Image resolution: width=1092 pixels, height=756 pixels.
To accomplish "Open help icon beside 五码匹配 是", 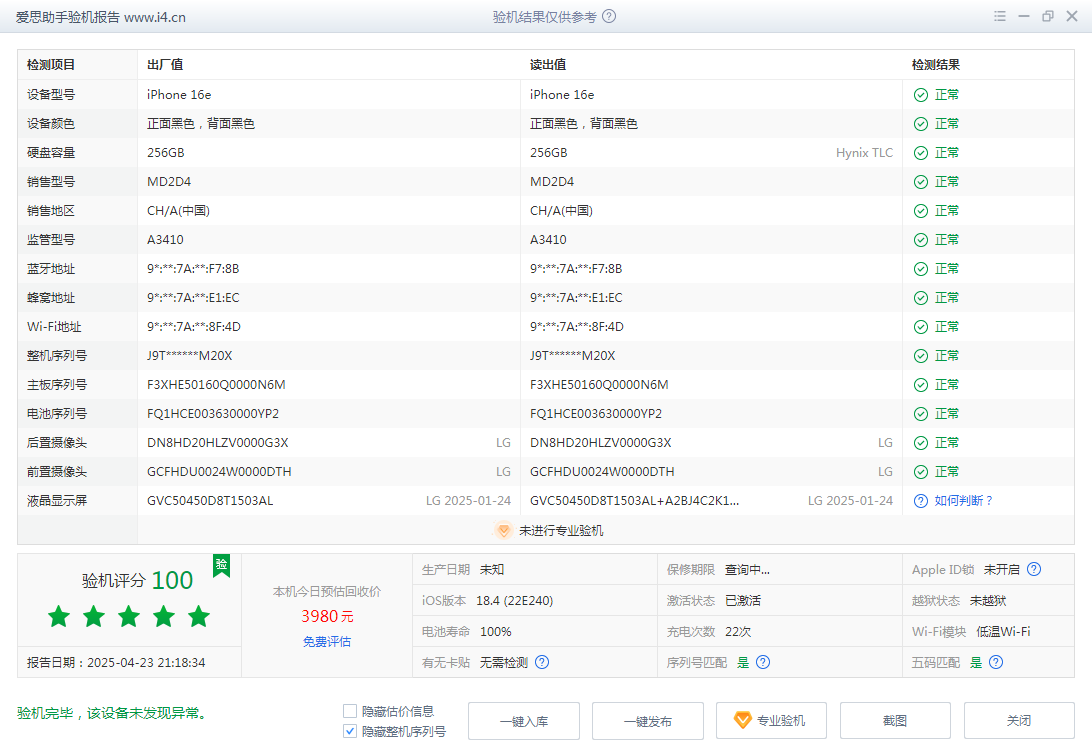I will click(996, 662).
